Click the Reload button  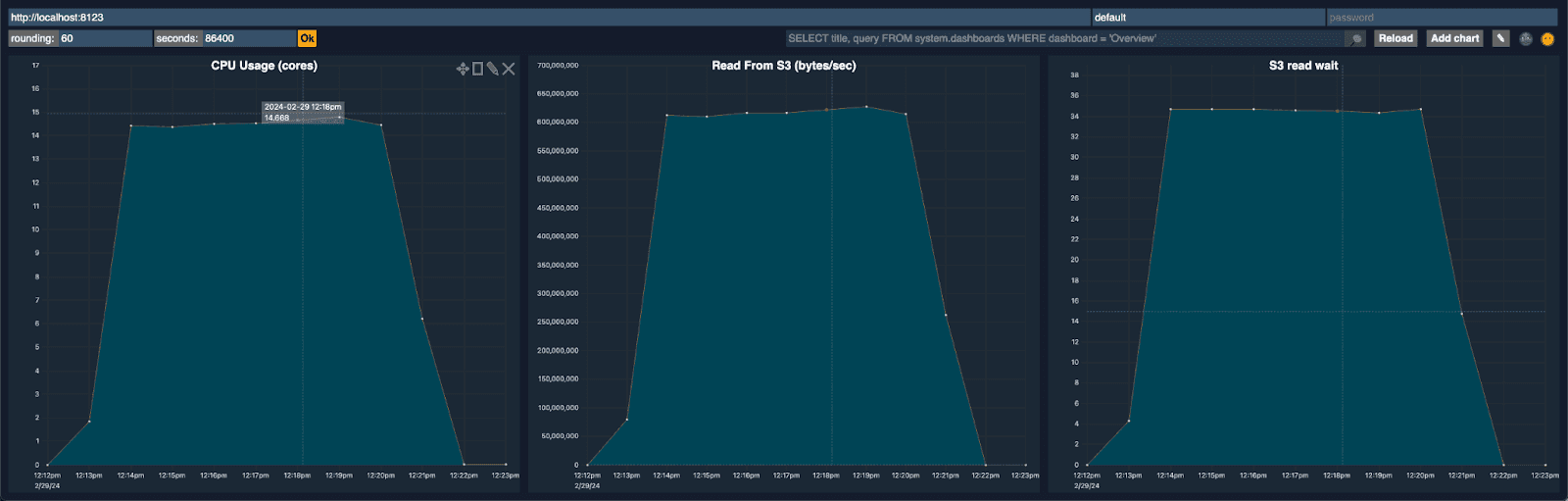tap(1396, 38)
